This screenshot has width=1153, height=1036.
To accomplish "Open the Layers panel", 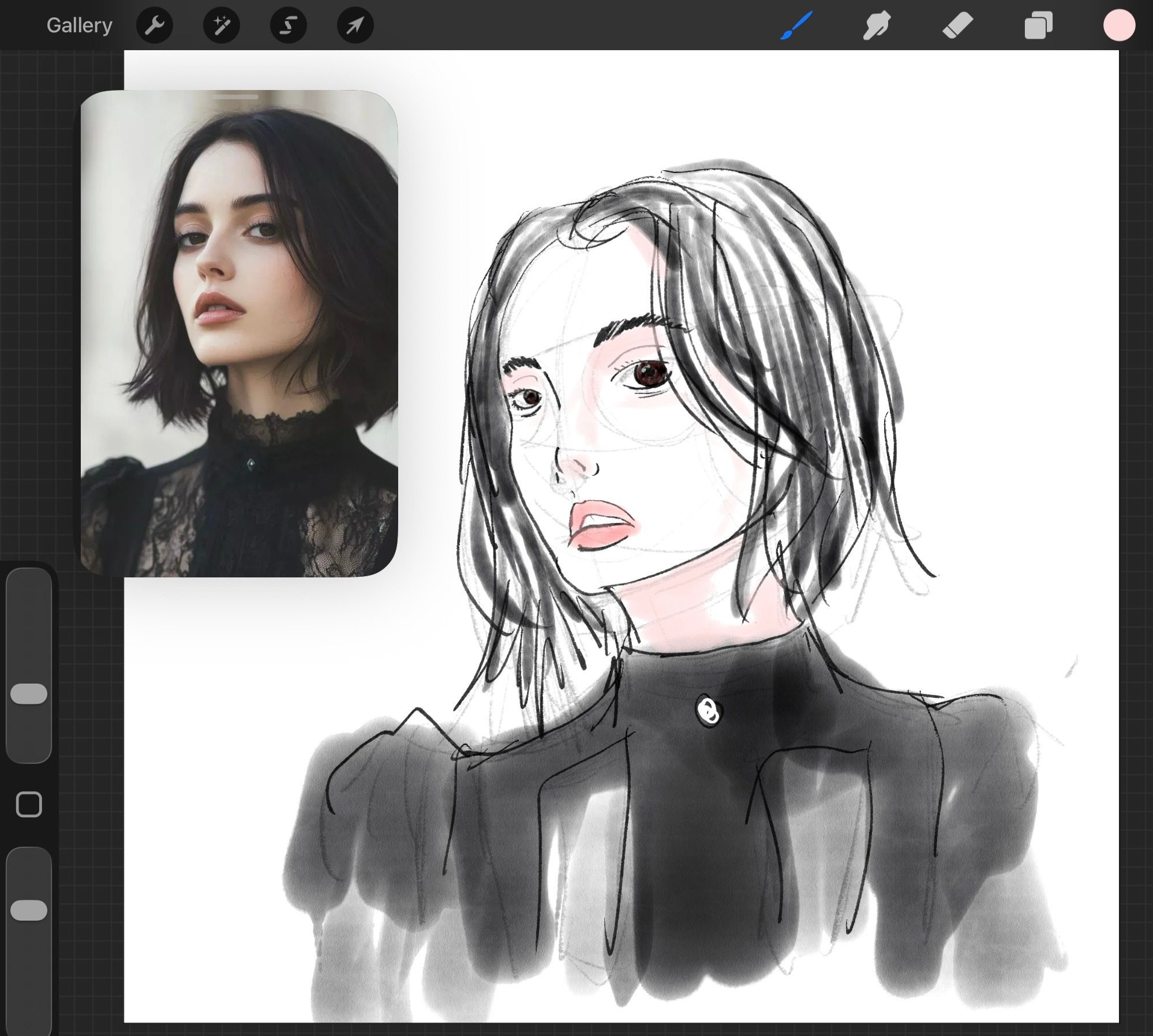I will [x=1038, y=25].
